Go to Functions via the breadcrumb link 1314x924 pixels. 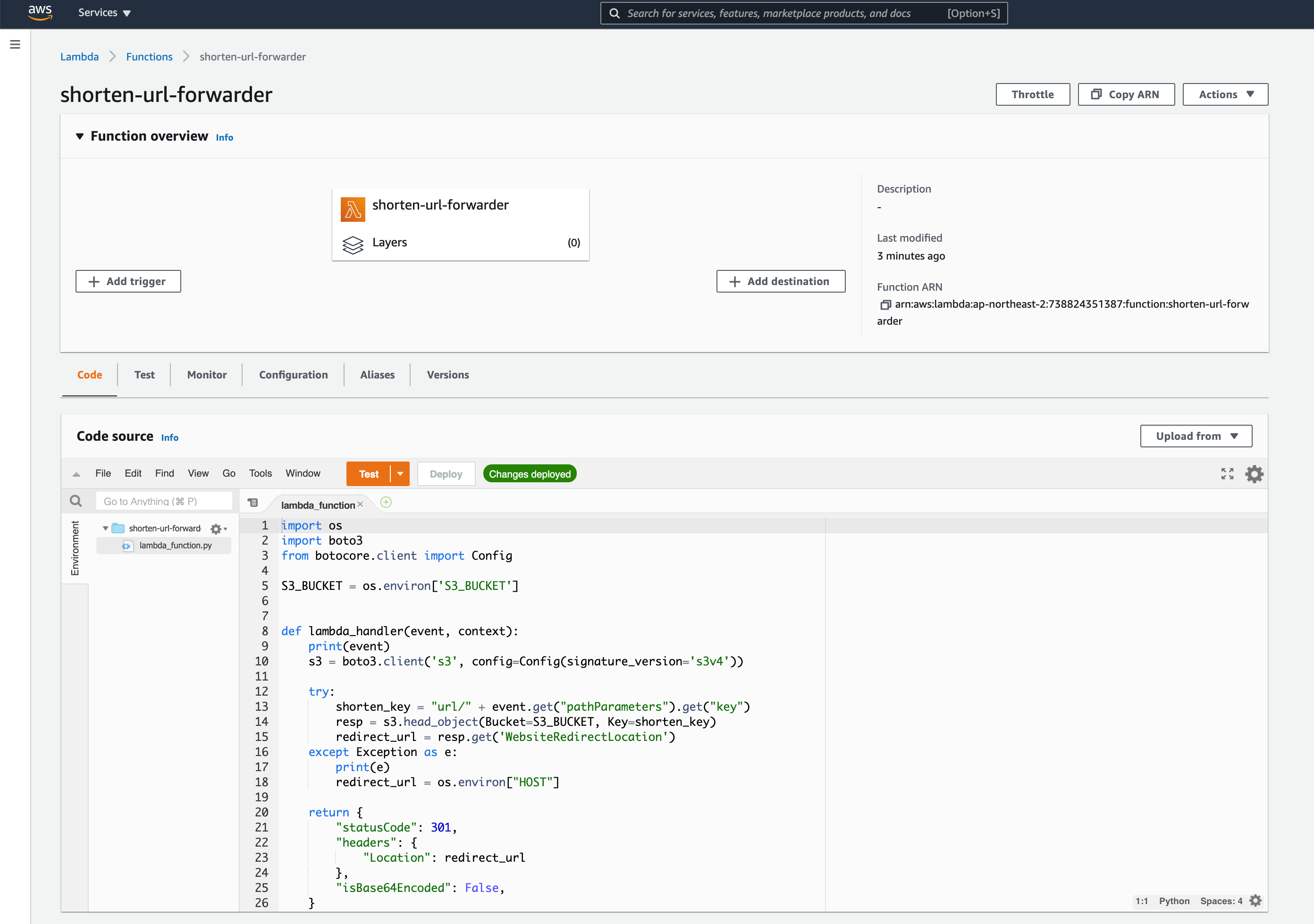[149, 57]
